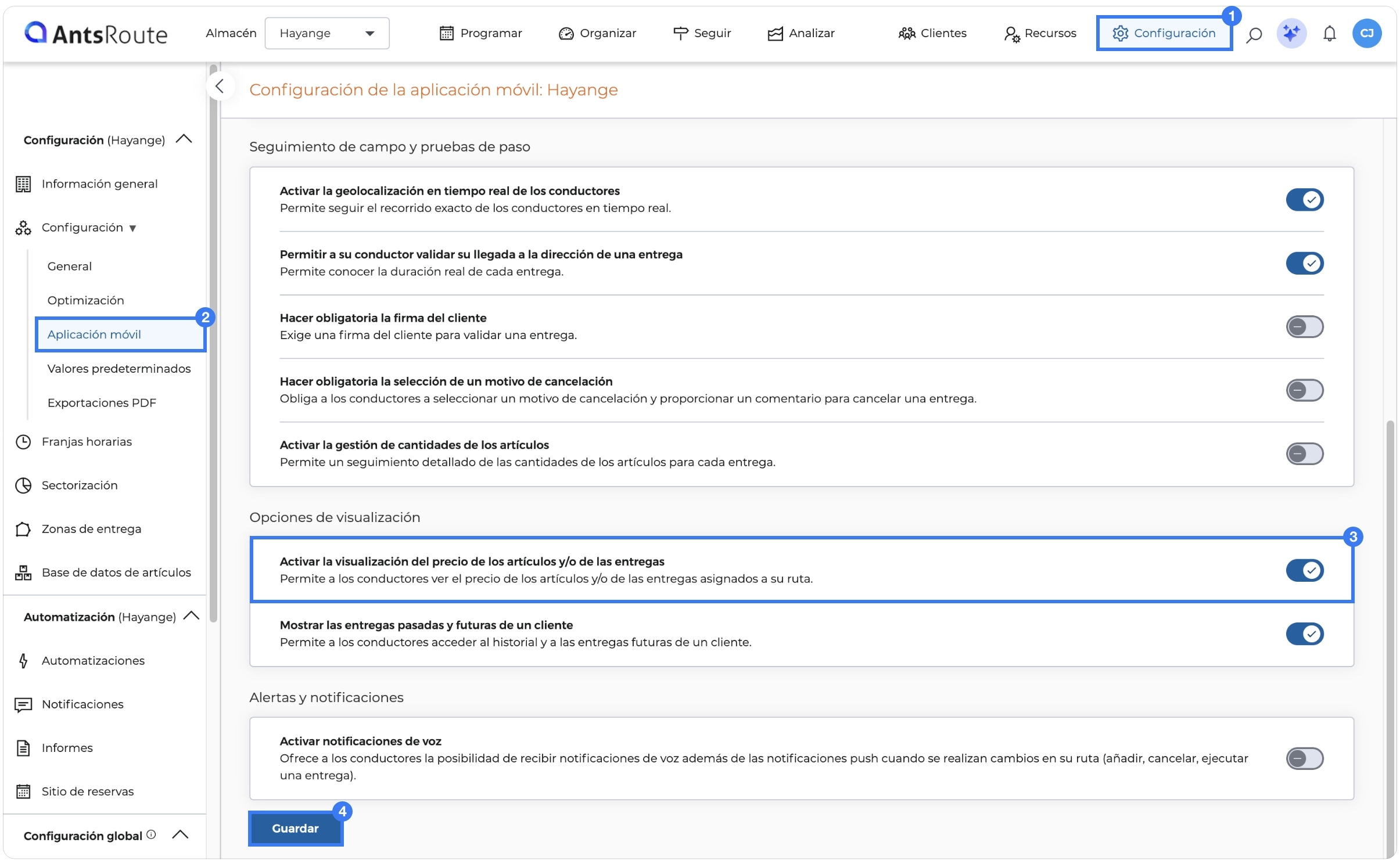The height and width of the screenshot is (864, 1400).
Task: Open the Clientes menu
Action: point(932,33)
